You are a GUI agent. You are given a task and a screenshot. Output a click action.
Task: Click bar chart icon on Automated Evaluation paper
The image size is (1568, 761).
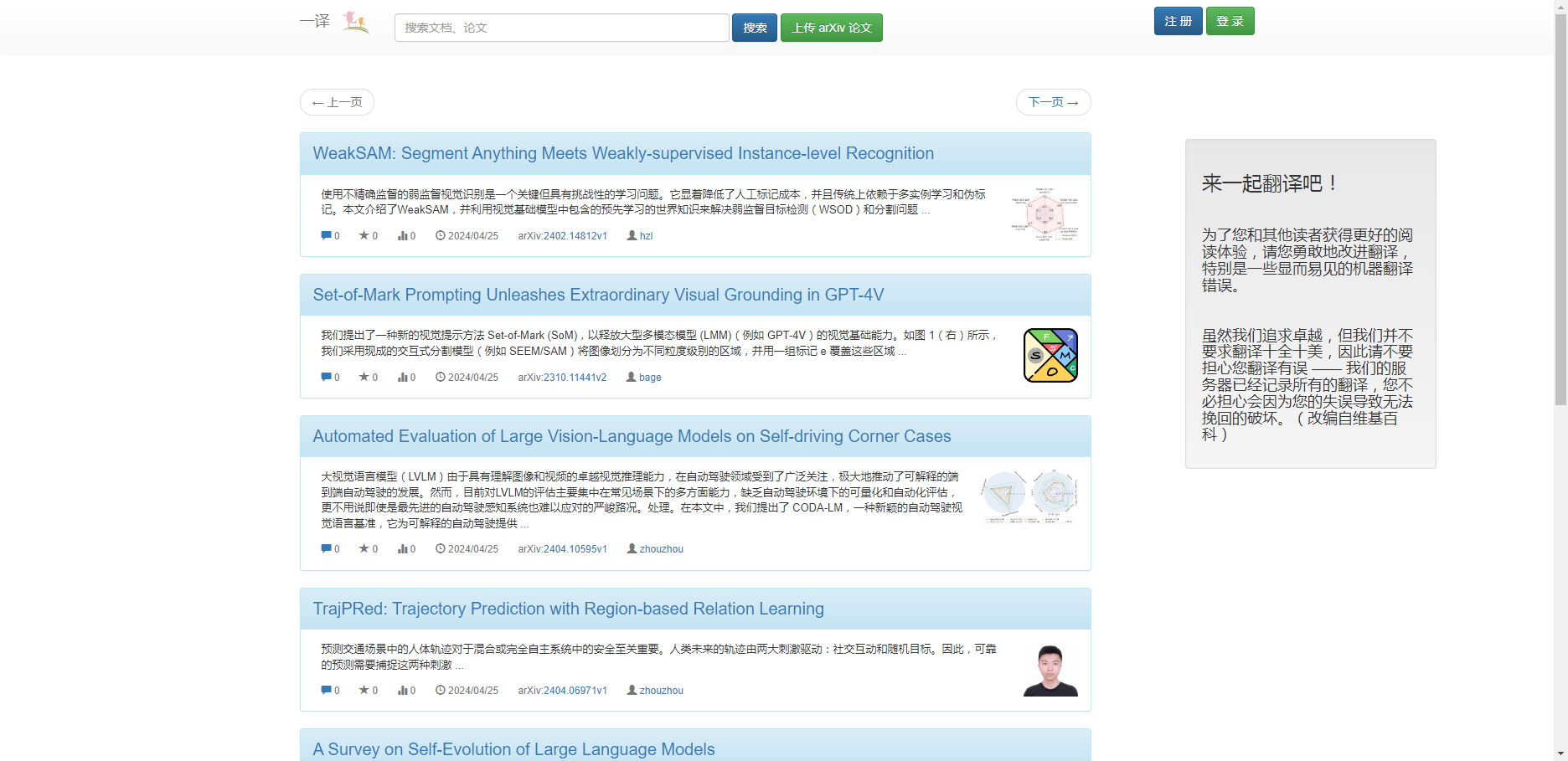click(x=402, y=549)
